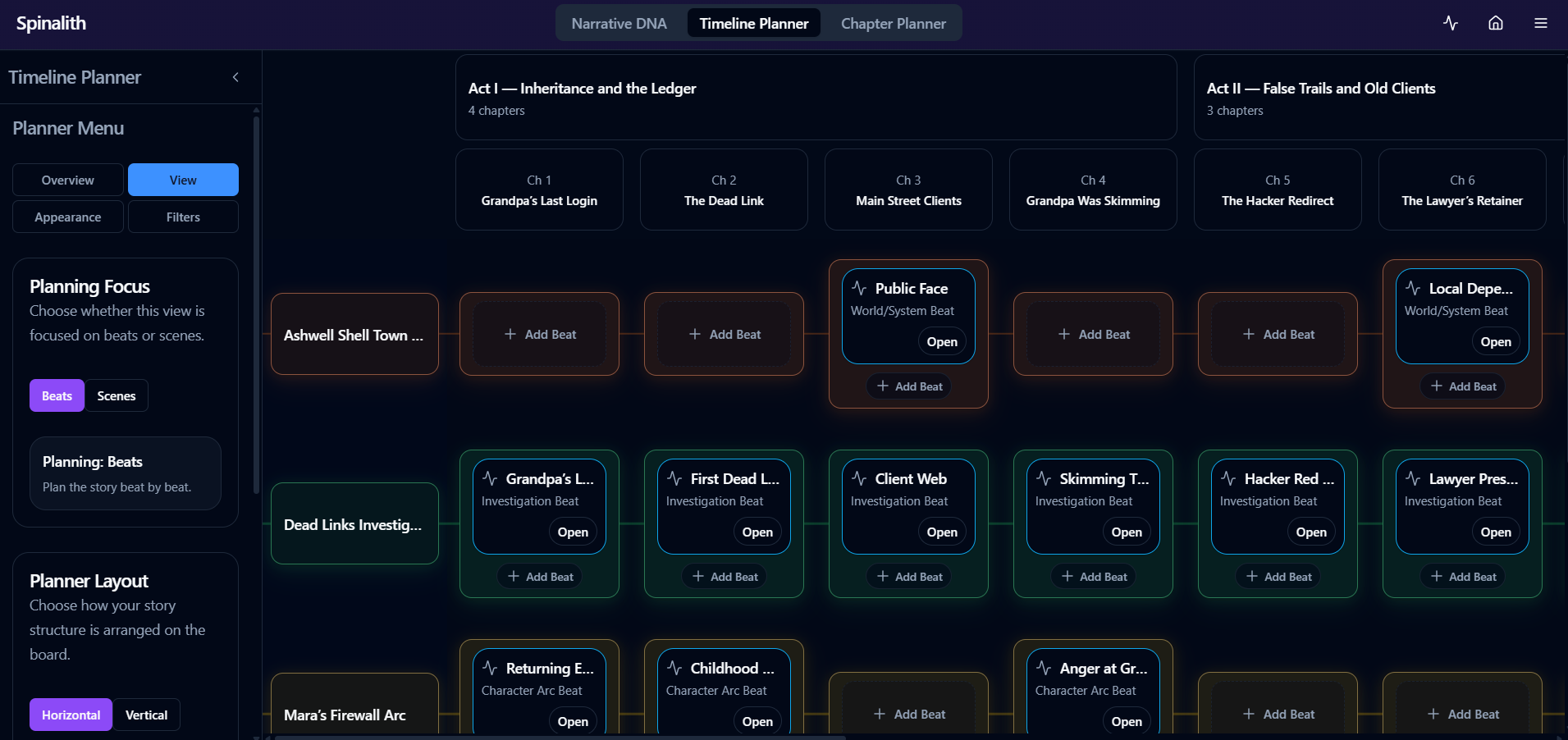
Task: Click pulse icon on Hacker Red... beat
Action: [x=1228, y=478]
